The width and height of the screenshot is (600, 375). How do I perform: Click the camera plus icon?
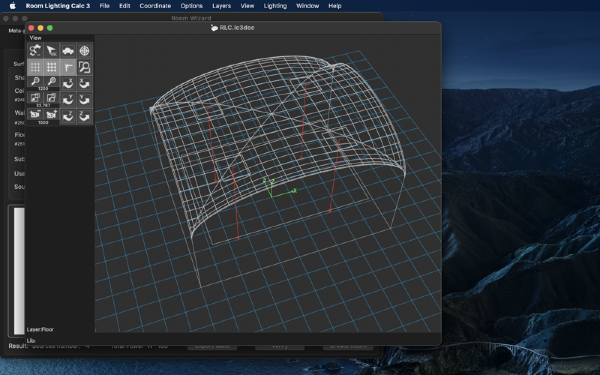tap(52, 114)
